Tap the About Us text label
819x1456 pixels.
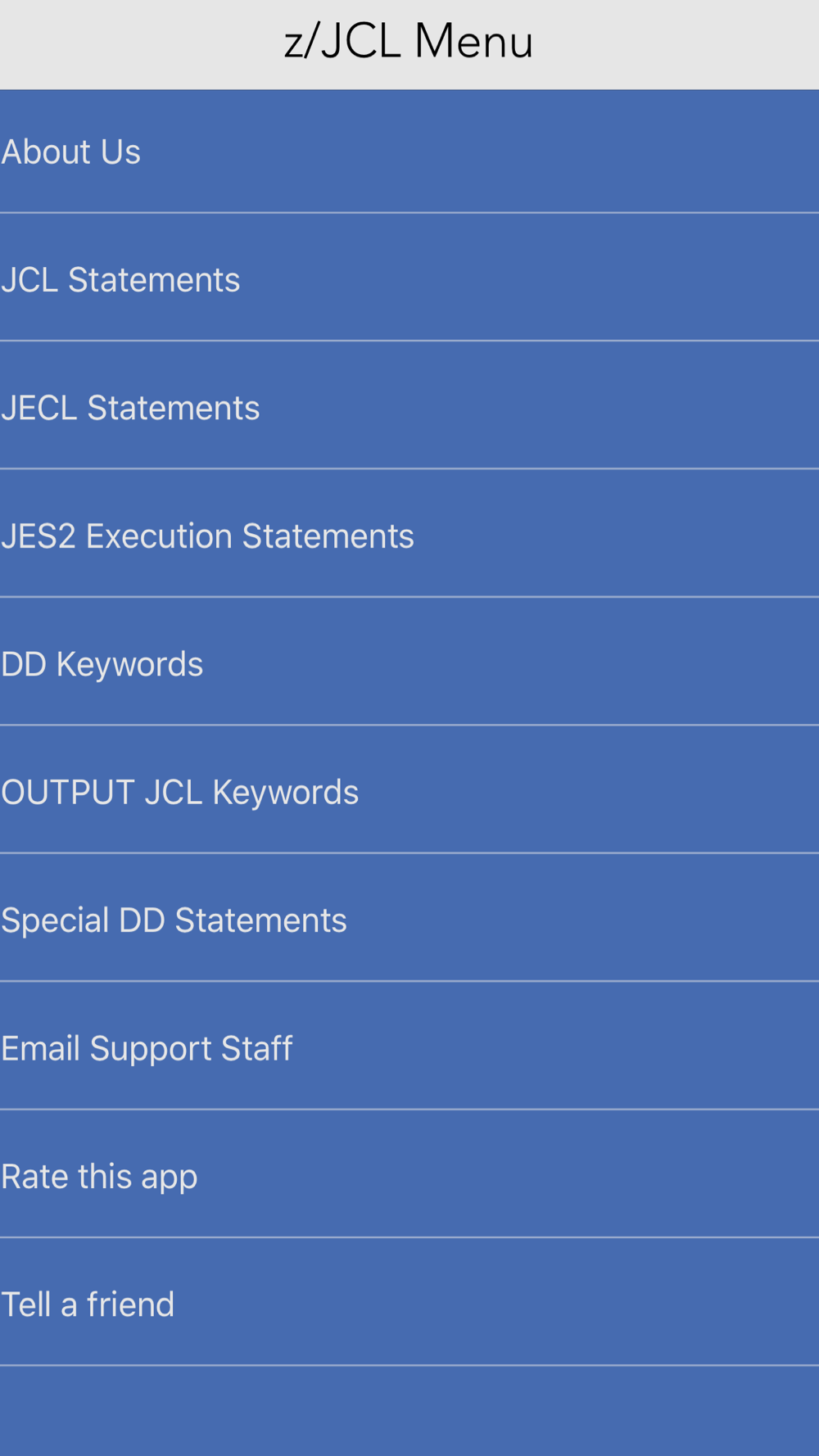[71, 152]
